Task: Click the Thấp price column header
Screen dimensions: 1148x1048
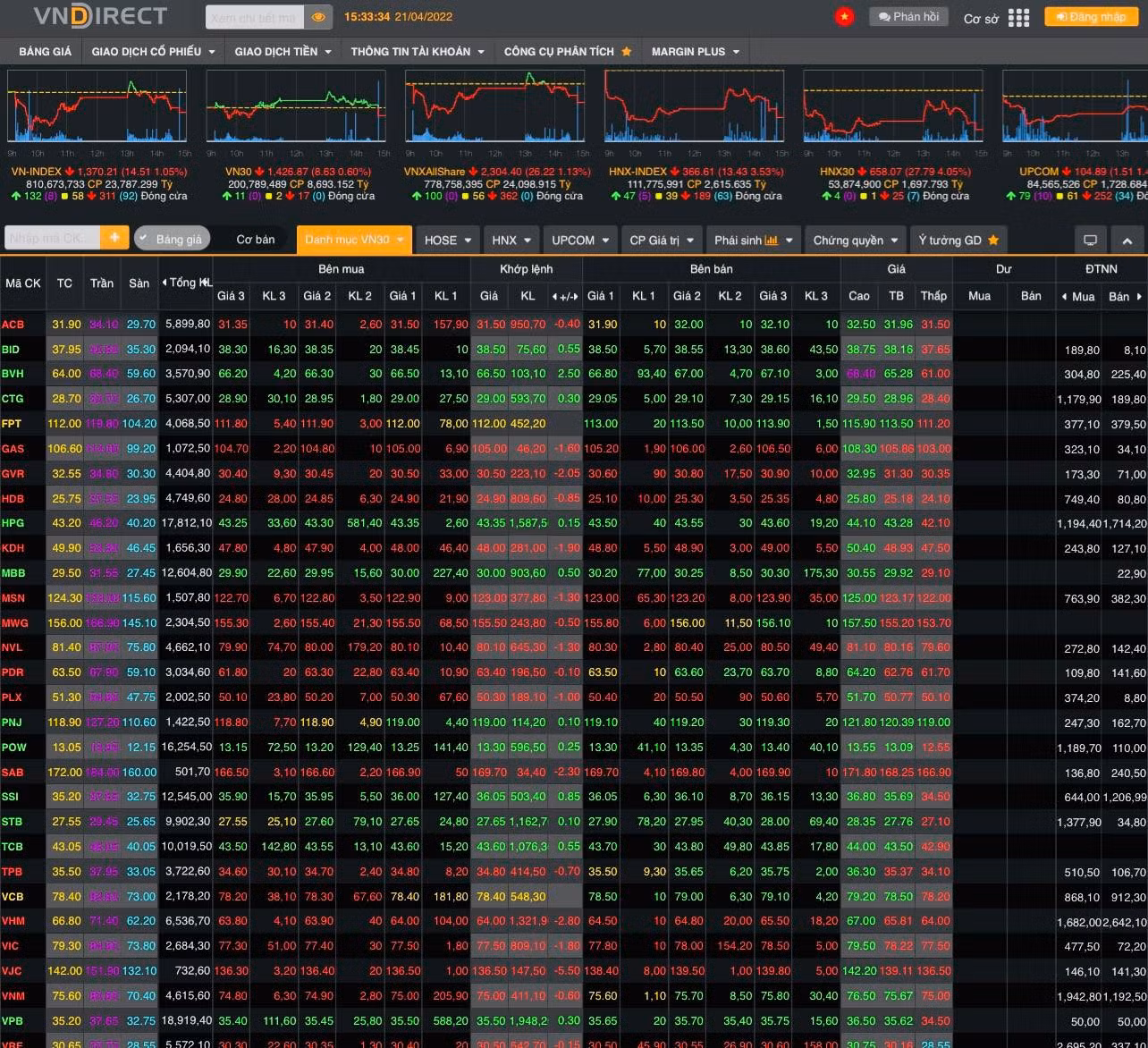Action: point(933,296)
